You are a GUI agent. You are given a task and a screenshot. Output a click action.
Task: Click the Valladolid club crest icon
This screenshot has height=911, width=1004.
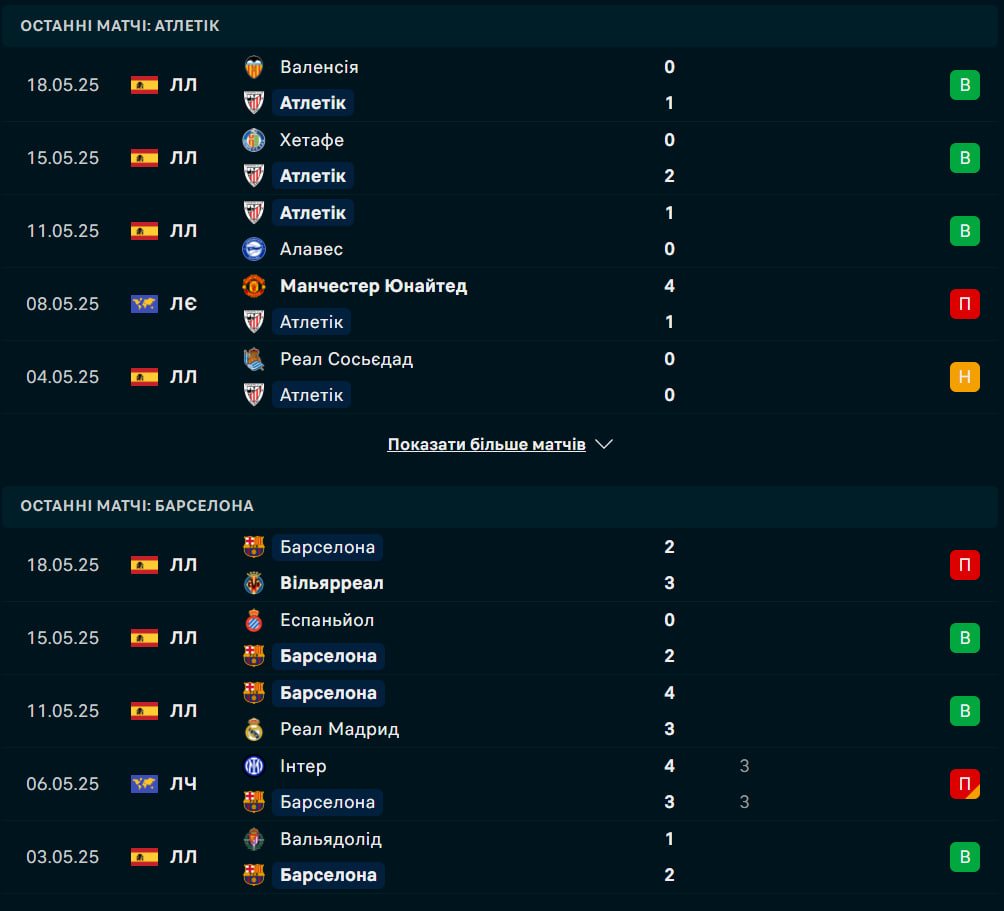click(254, 839)
